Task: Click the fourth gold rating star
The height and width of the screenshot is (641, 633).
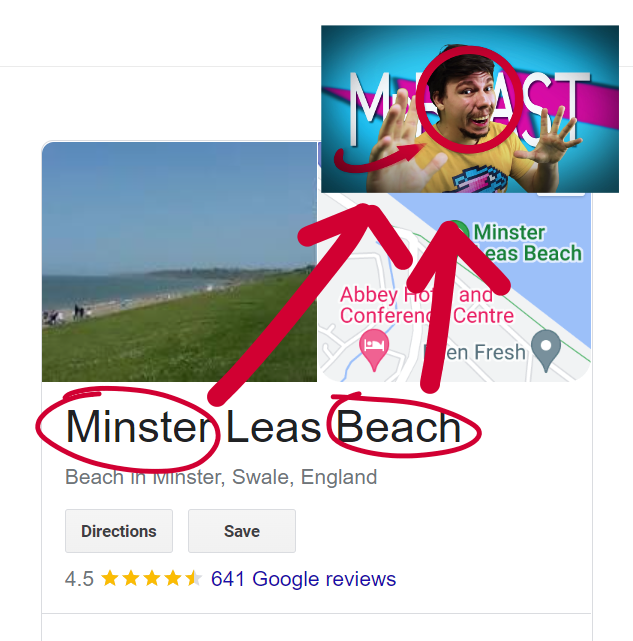Action: [x=172, y=579]
